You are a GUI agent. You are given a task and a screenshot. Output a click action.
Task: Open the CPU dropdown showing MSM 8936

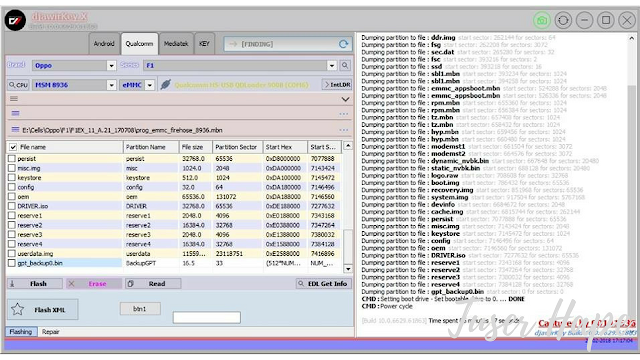[111, 85]
